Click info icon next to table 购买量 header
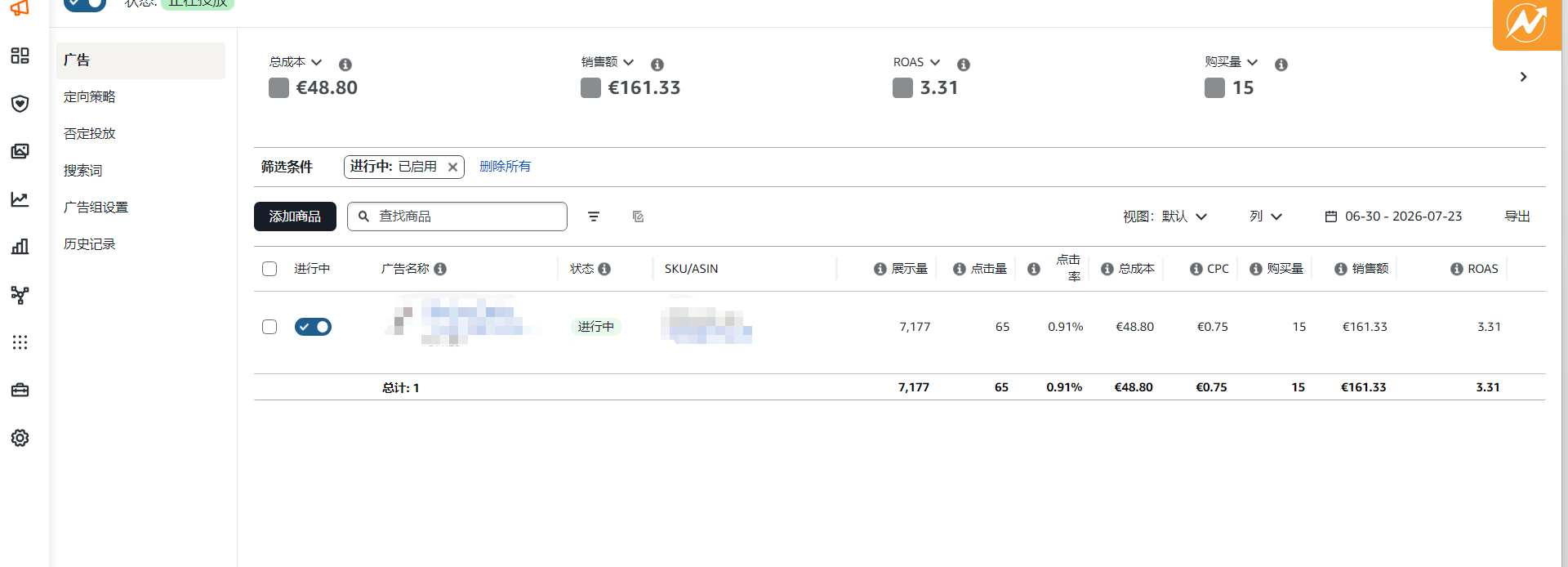This screenshot has height=567, width=1568. click(x=1256, y=269)
